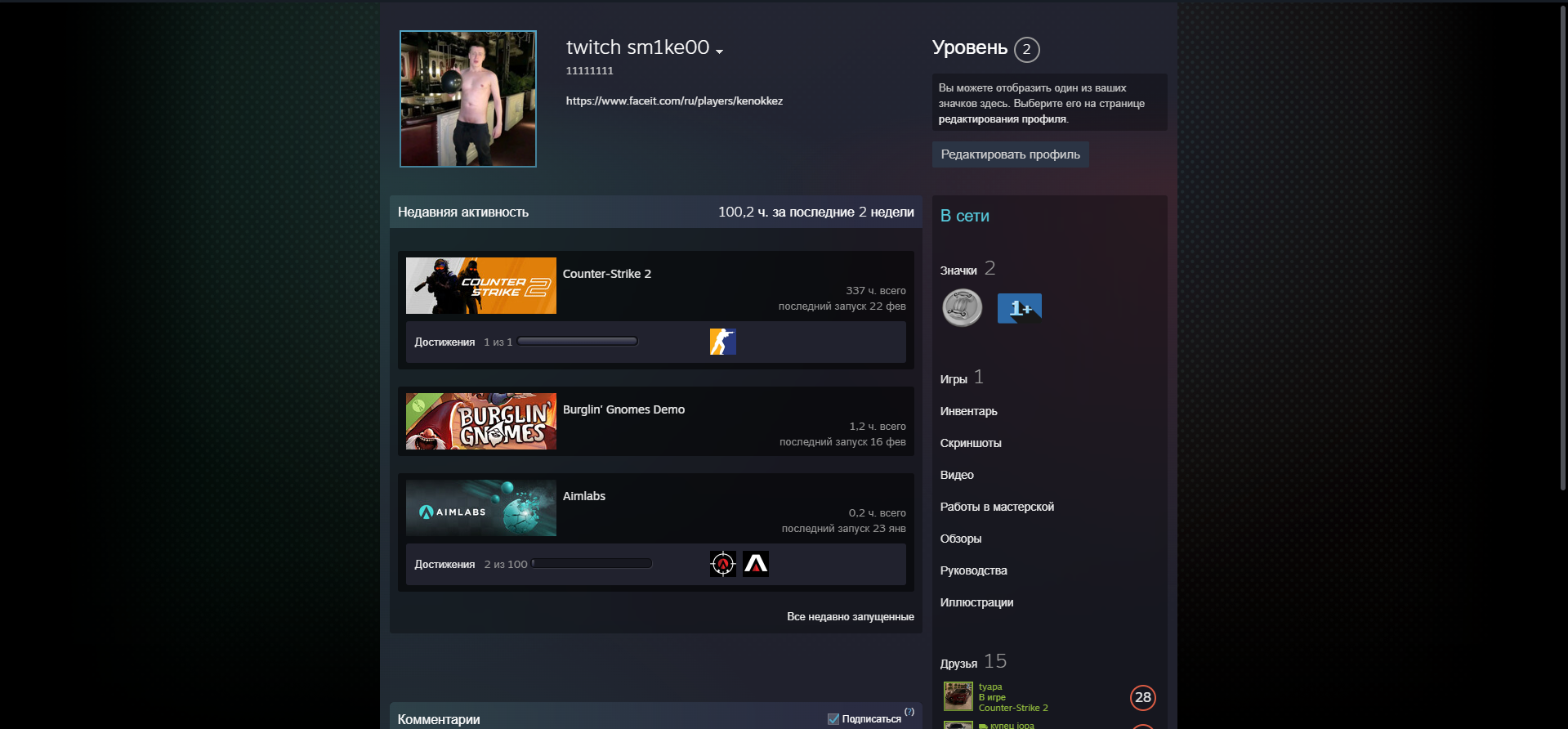Image resolution: width=1568 pixels, height=729 pixels.
Task: Open the Скриншоты section
Action: [970, 443]
